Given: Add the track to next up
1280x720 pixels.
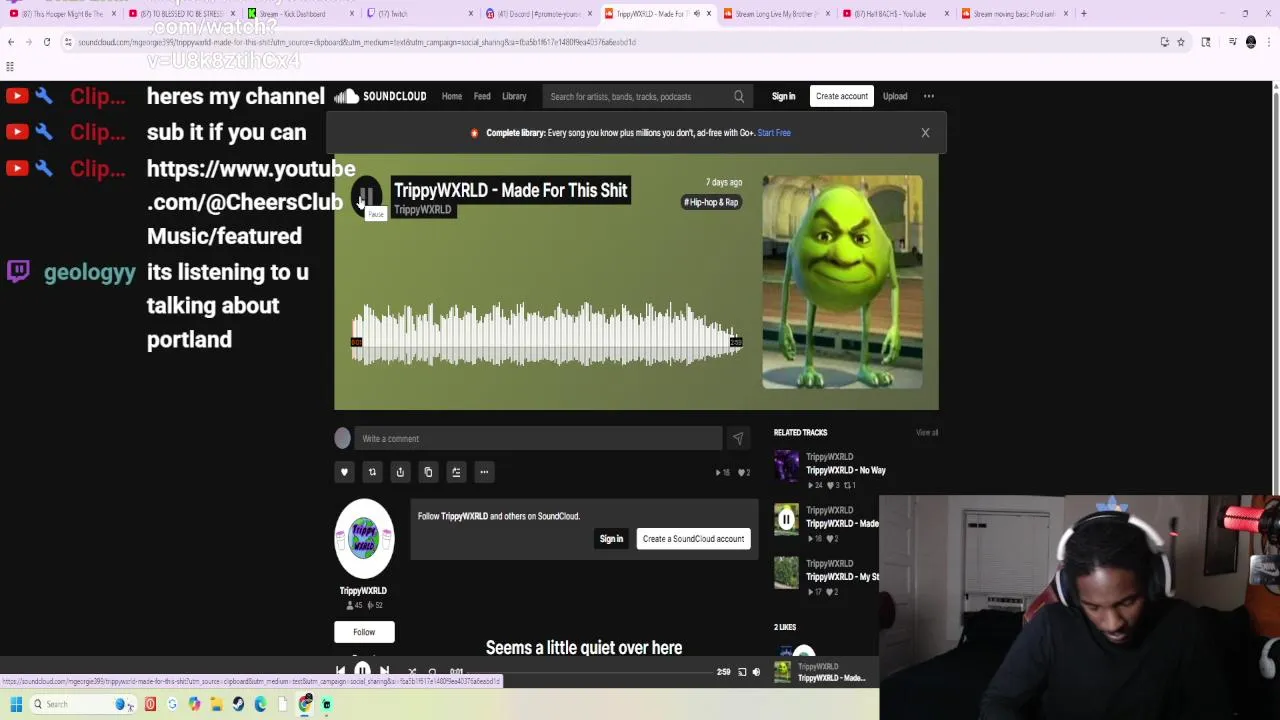Looking at the screenshot, I should point(456,472).
